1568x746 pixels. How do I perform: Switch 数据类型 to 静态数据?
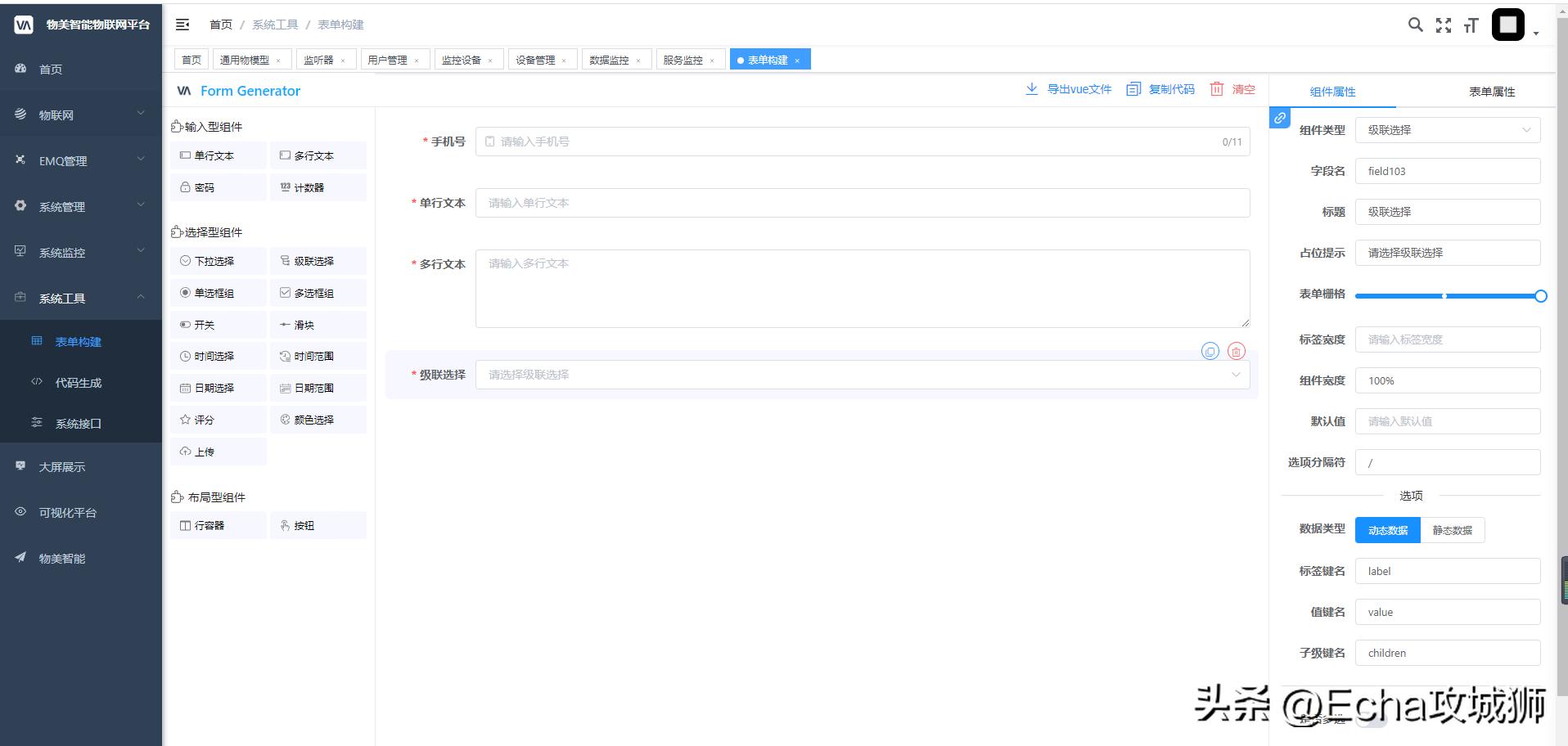click(x=1451, y=529)
